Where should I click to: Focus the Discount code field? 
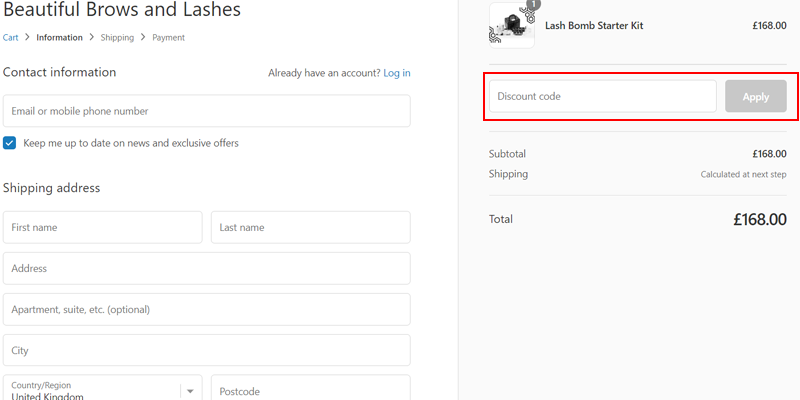pos(602,96)
